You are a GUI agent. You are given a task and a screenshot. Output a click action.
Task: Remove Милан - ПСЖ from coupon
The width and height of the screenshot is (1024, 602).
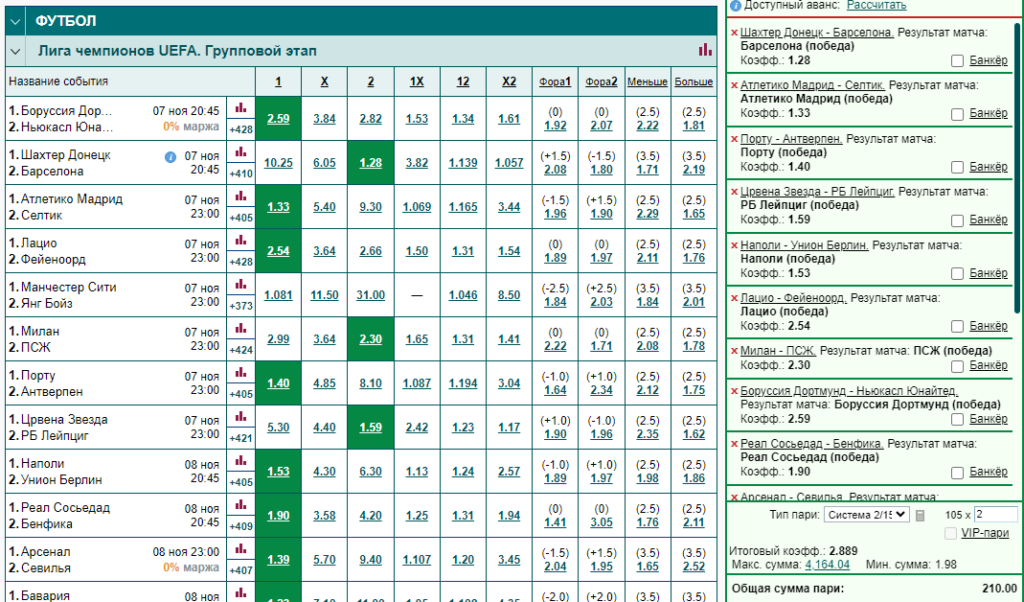coord(734,351)
